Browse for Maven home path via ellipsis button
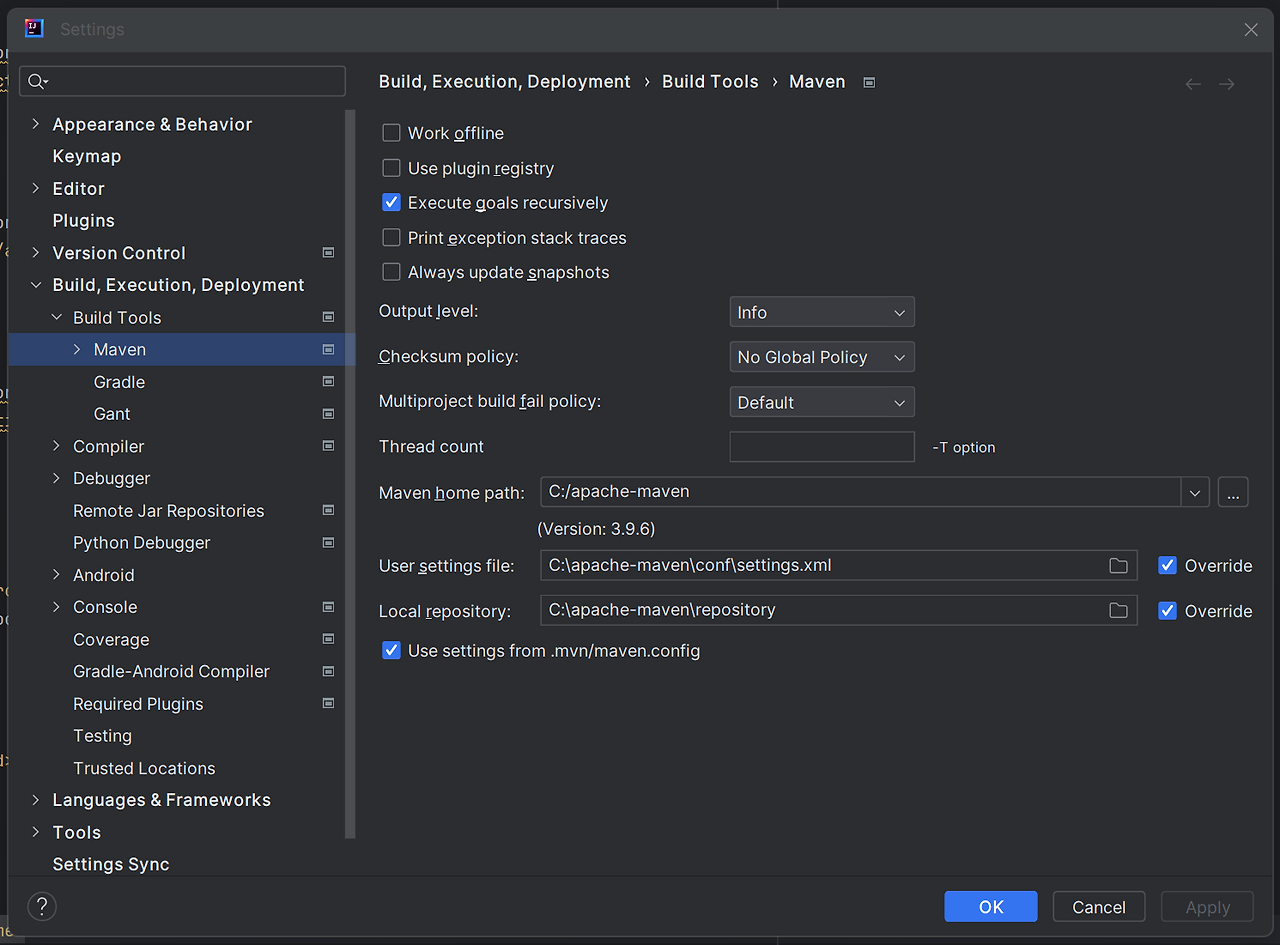 pyautogui.click(x=1232, y=491)
